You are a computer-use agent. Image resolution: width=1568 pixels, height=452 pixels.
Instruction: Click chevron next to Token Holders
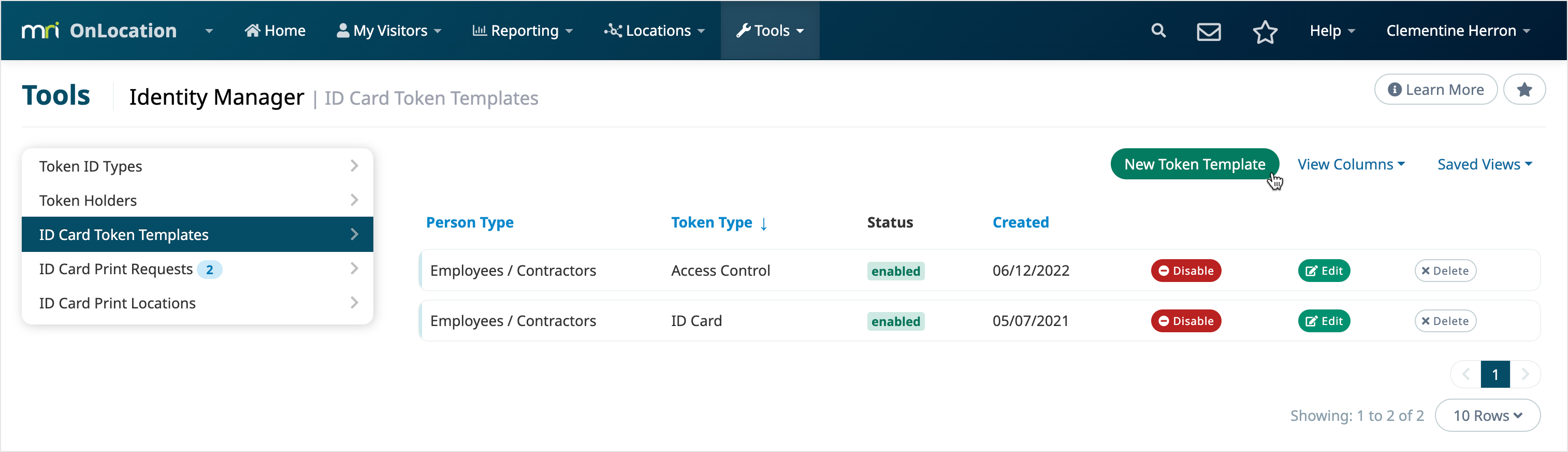[x=354, y=200]
